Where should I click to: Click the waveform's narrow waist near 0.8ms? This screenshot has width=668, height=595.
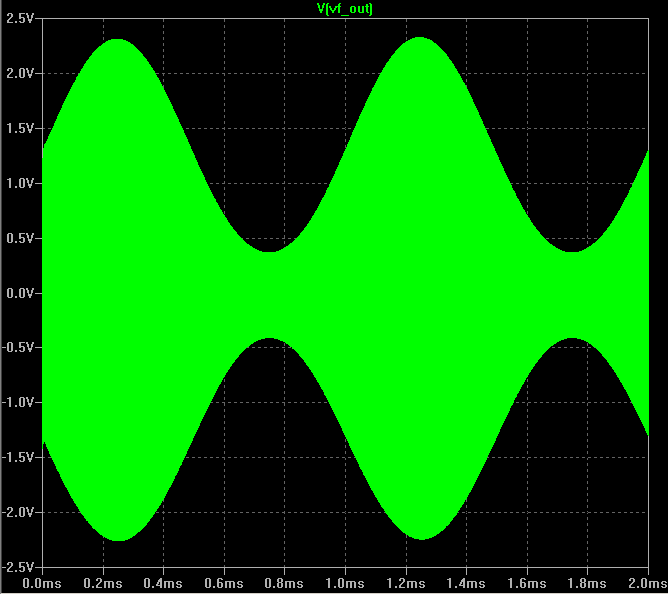(x=269, y=295)
